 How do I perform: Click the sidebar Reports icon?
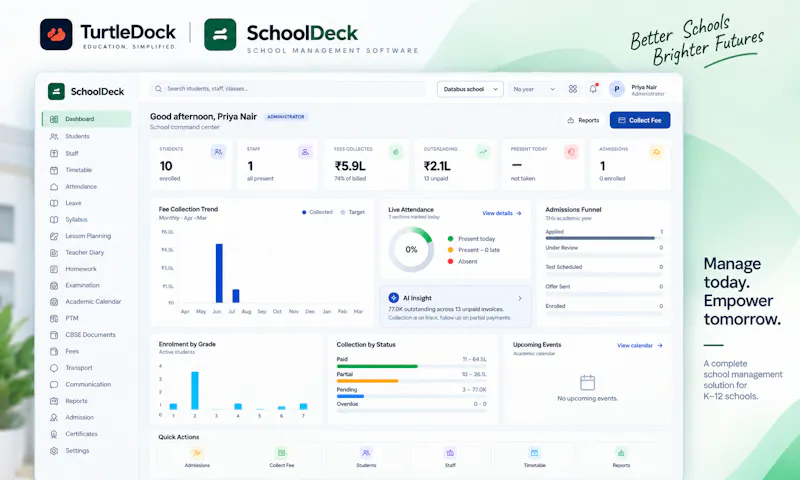pyautogui.click(x=54, y=401)
